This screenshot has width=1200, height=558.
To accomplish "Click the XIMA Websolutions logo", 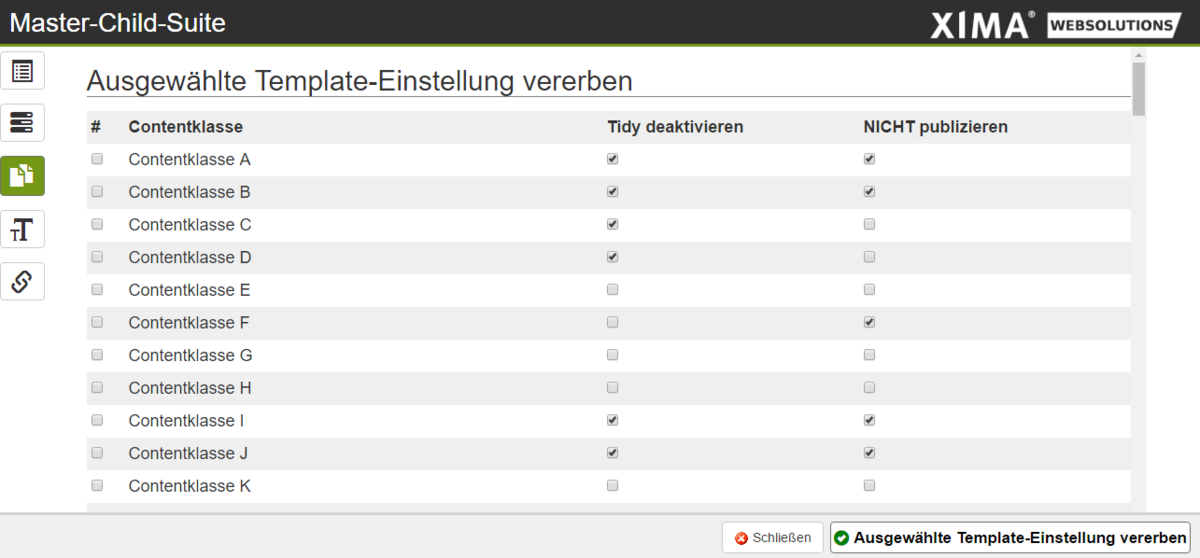I will pos(1057,24).
